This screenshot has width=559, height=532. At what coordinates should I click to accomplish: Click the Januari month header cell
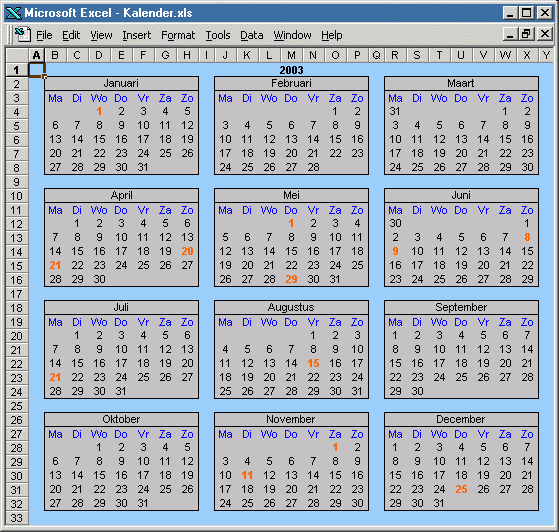[x=121, y=83]
